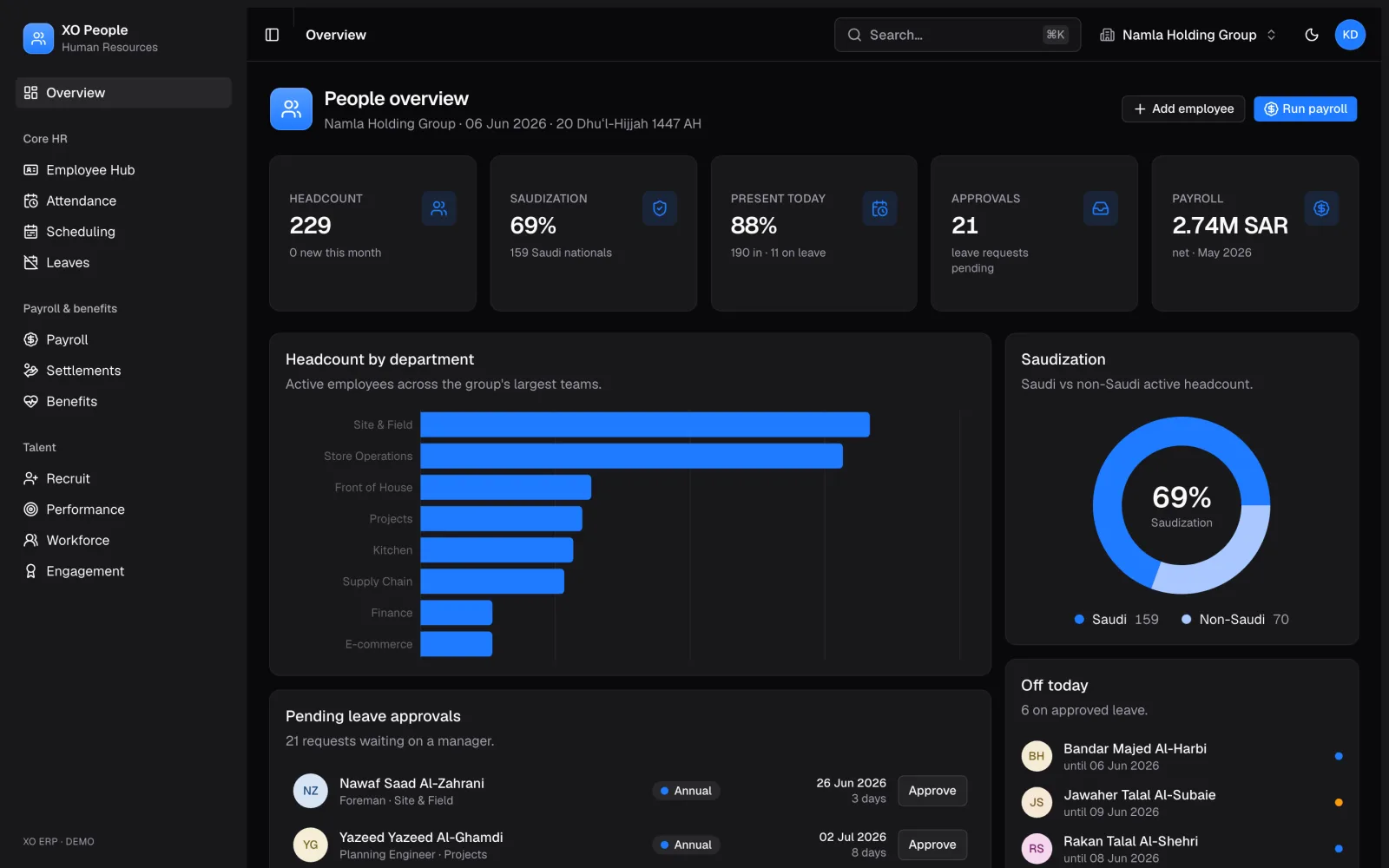Focus the Search field
Screen dimensions: 1389x868
[958, 35]
